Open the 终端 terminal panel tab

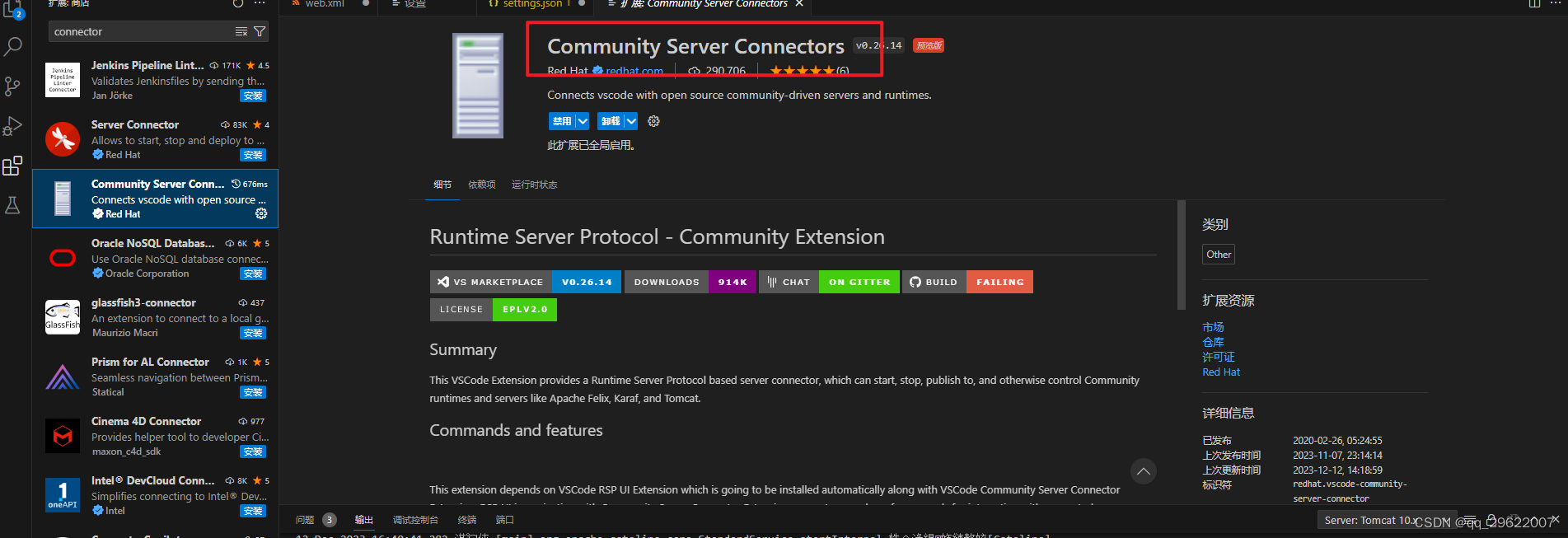point(467,520)
